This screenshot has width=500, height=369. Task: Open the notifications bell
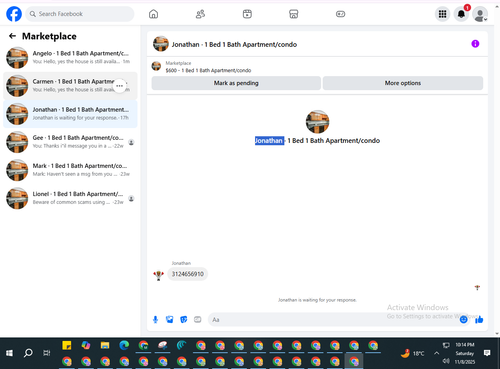tap(461, 14)
